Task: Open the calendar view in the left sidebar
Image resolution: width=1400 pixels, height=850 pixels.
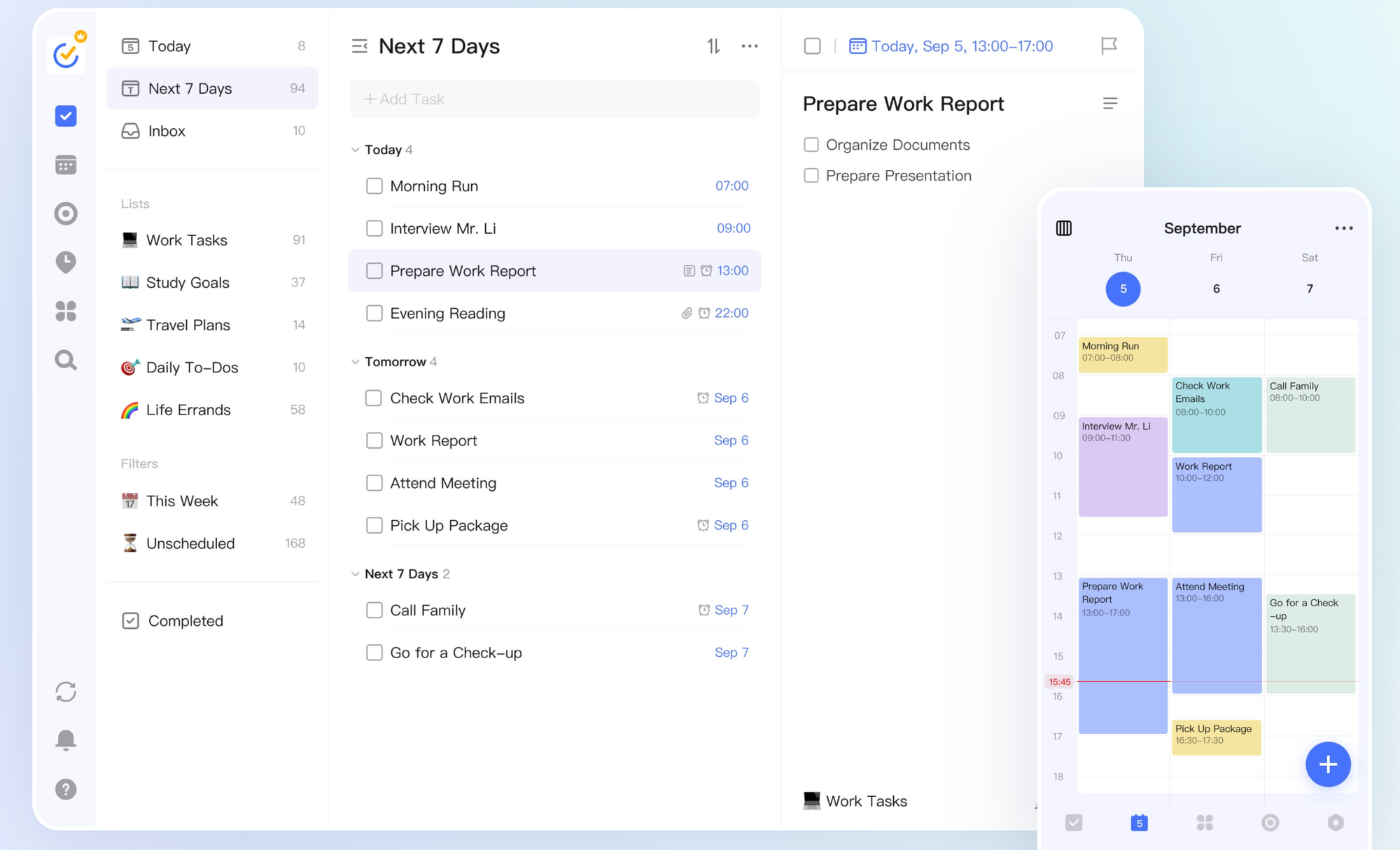Action: [66, 165]
